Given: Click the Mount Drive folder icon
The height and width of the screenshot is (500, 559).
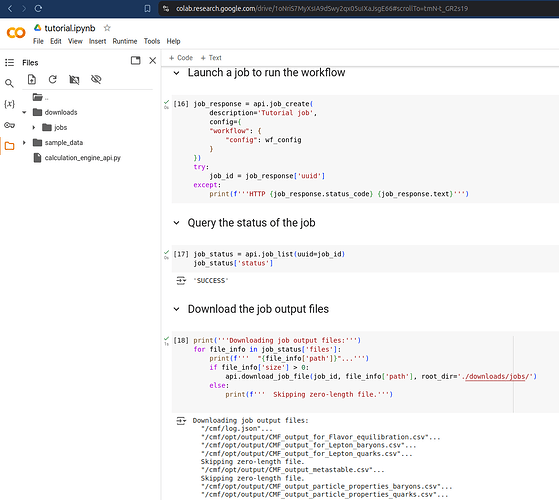Looking at the screenshot, I should (x=74, y=79).
